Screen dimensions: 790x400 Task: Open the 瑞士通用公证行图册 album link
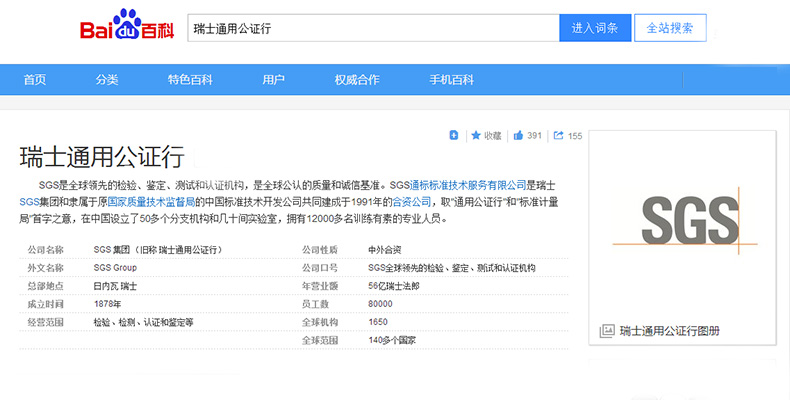[670, 331]
